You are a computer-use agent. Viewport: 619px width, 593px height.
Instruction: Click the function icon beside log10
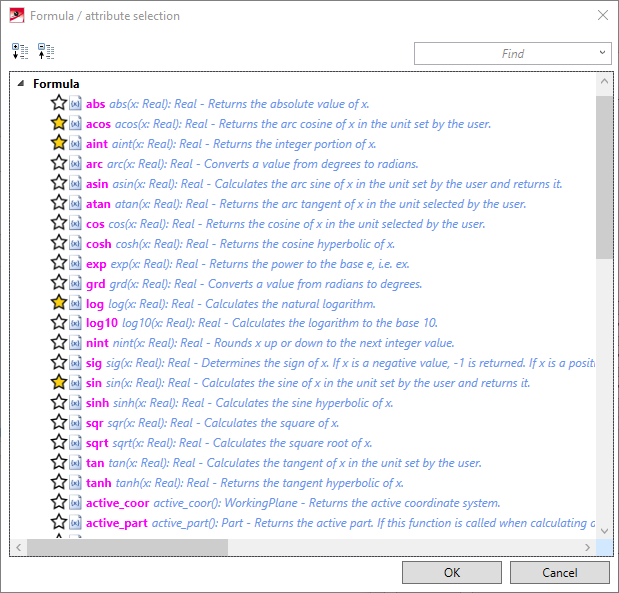click(x=75, y=323)
